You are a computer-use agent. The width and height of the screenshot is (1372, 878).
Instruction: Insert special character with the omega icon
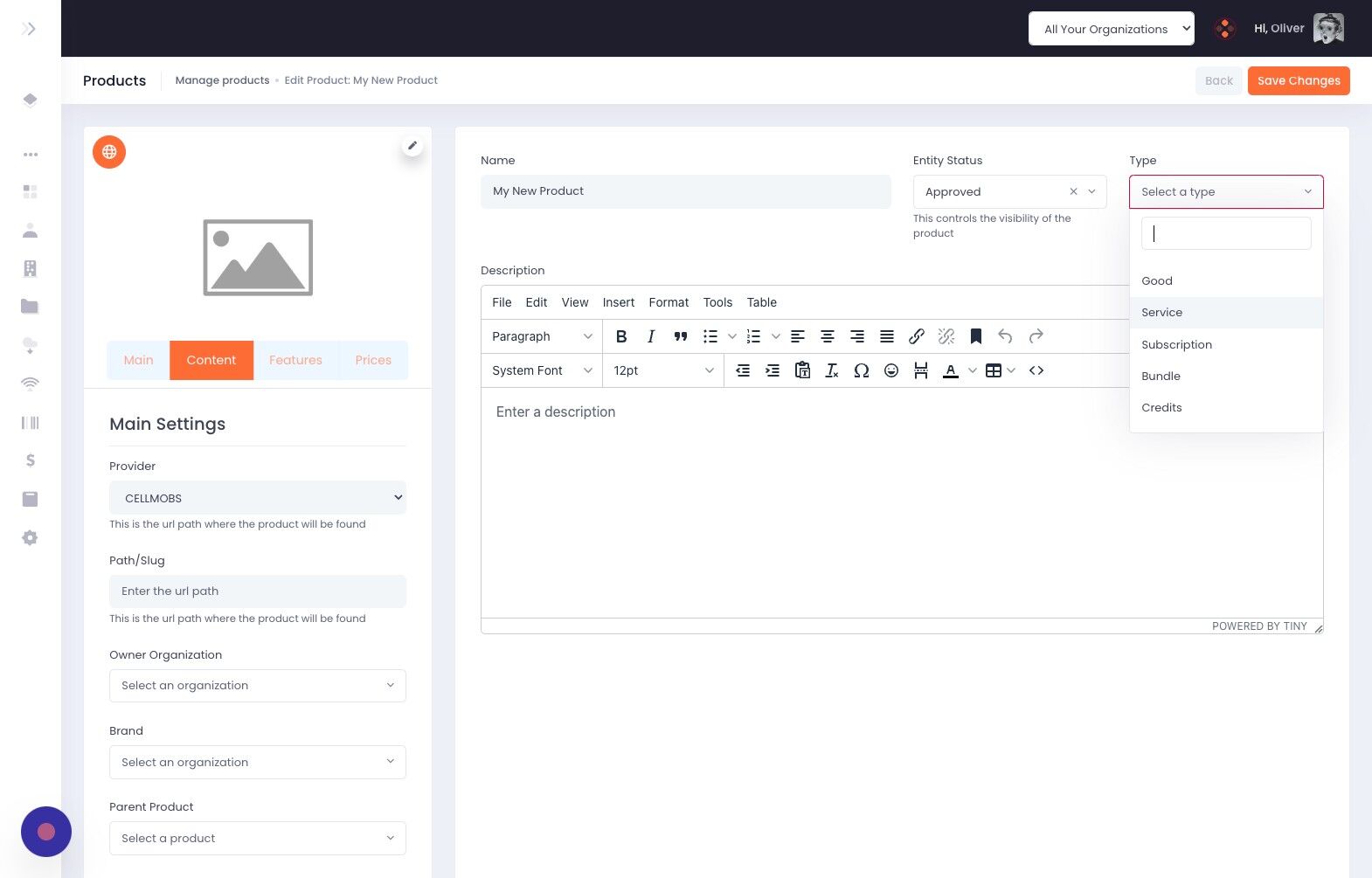[862, 370]
